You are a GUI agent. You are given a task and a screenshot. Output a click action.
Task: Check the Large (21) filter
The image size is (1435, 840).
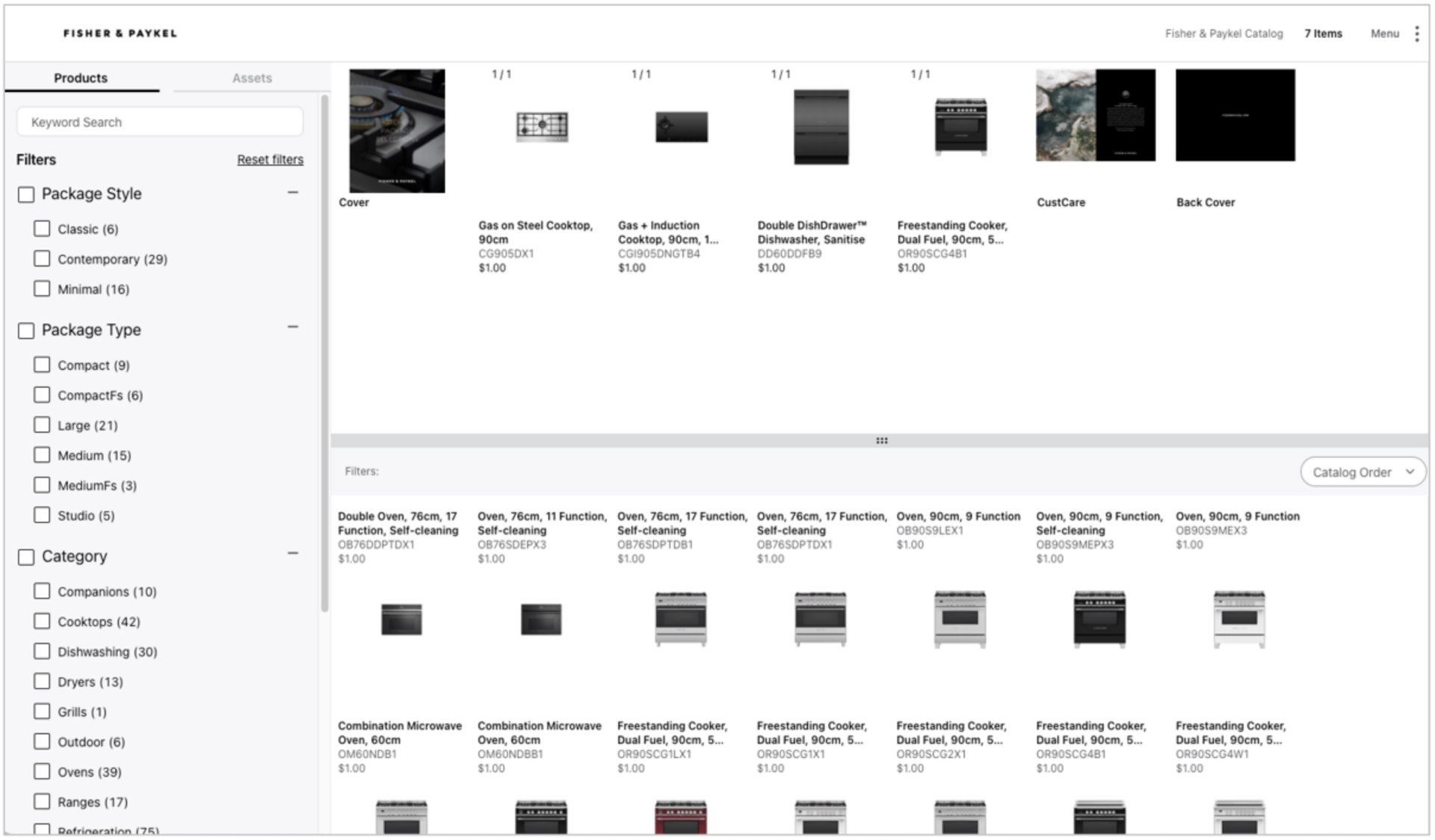click(42, 424)
